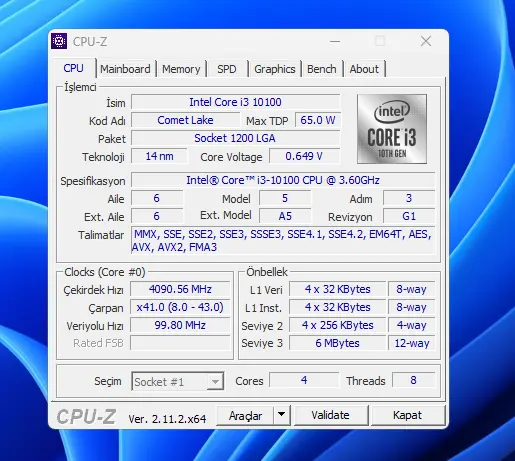Open the Bench tab
Screen dimensions: 515x461
(x=322, y=69)
